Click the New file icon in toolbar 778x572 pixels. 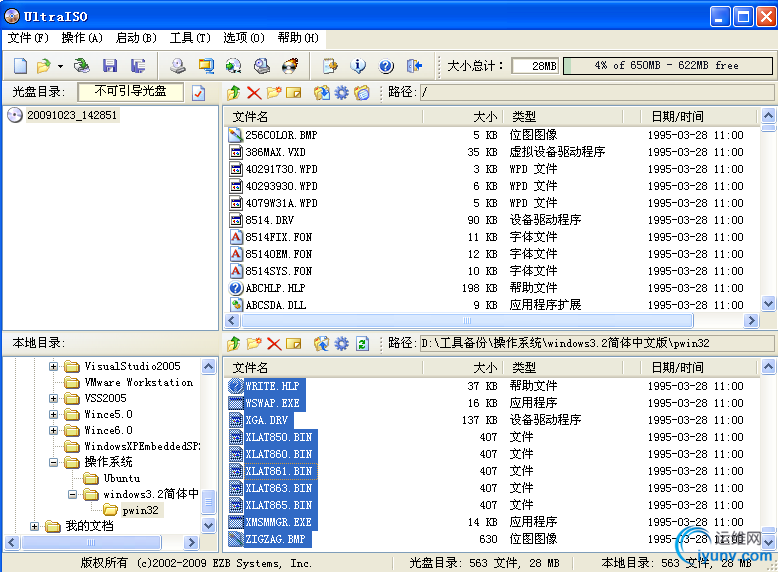pyautogui.click(x=21, y=65)
